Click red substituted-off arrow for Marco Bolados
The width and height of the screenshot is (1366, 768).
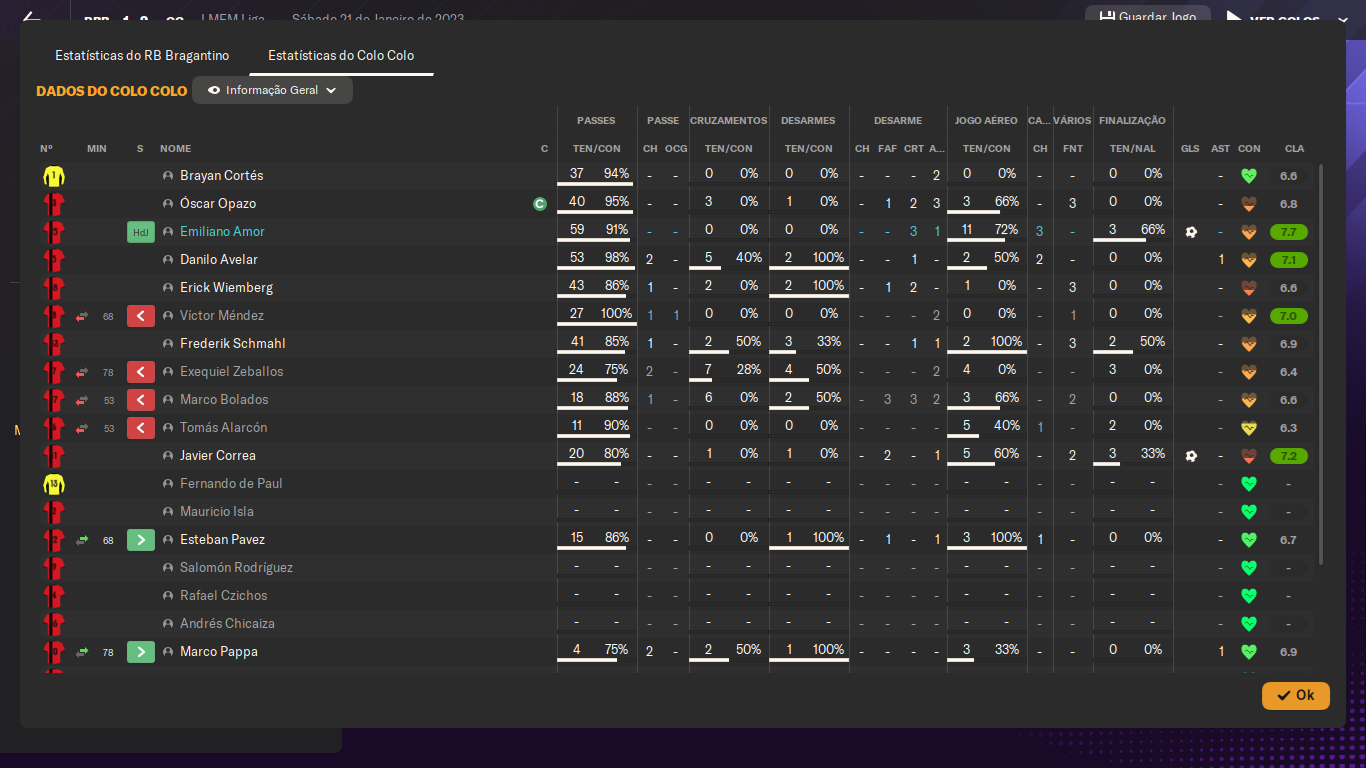pyautogui.click(x=141, y=400)
